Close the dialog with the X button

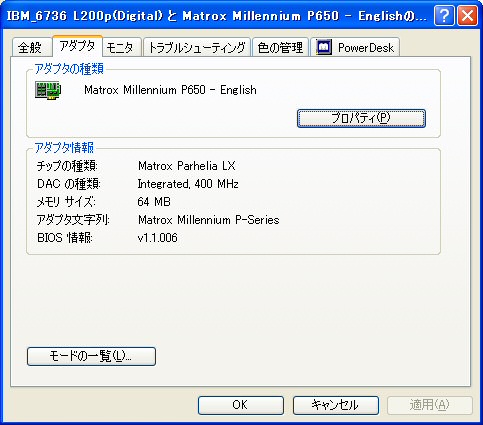pyautogui.click(x=467, y=16)
